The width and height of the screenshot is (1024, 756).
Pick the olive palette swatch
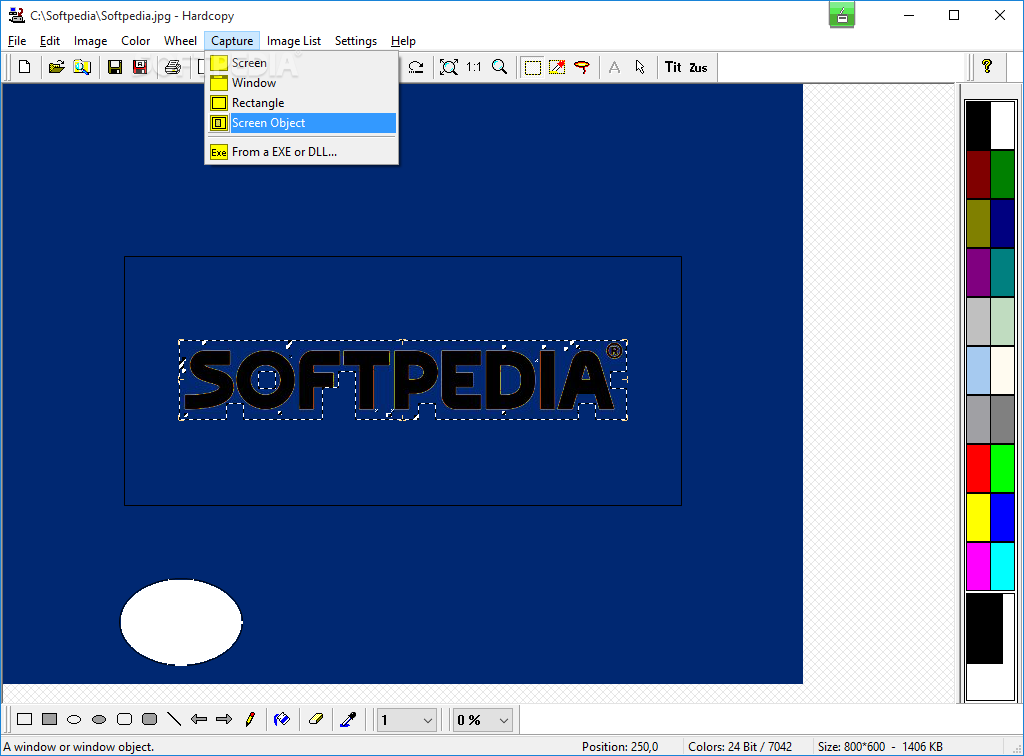978,224
